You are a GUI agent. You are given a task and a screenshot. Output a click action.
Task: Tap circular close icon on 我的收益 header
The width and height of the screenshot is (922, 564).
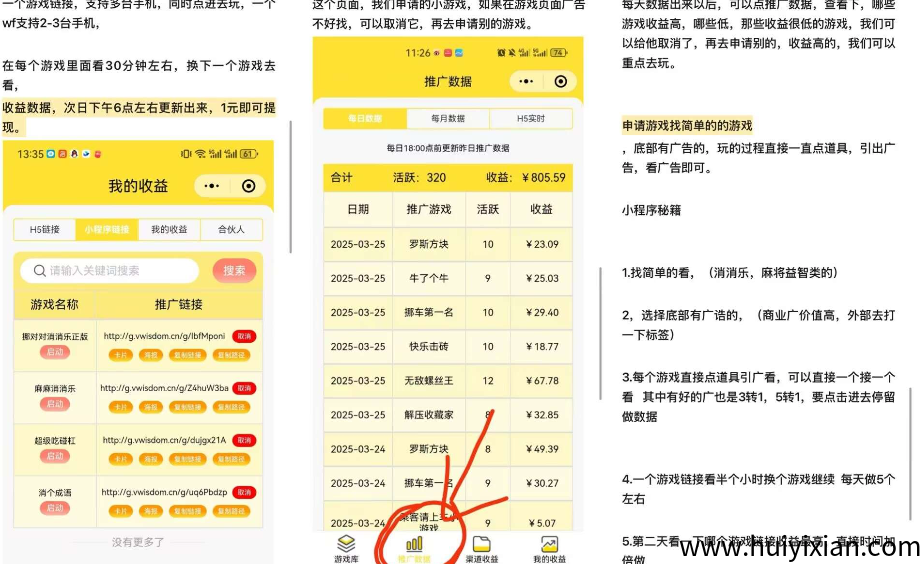249,186
